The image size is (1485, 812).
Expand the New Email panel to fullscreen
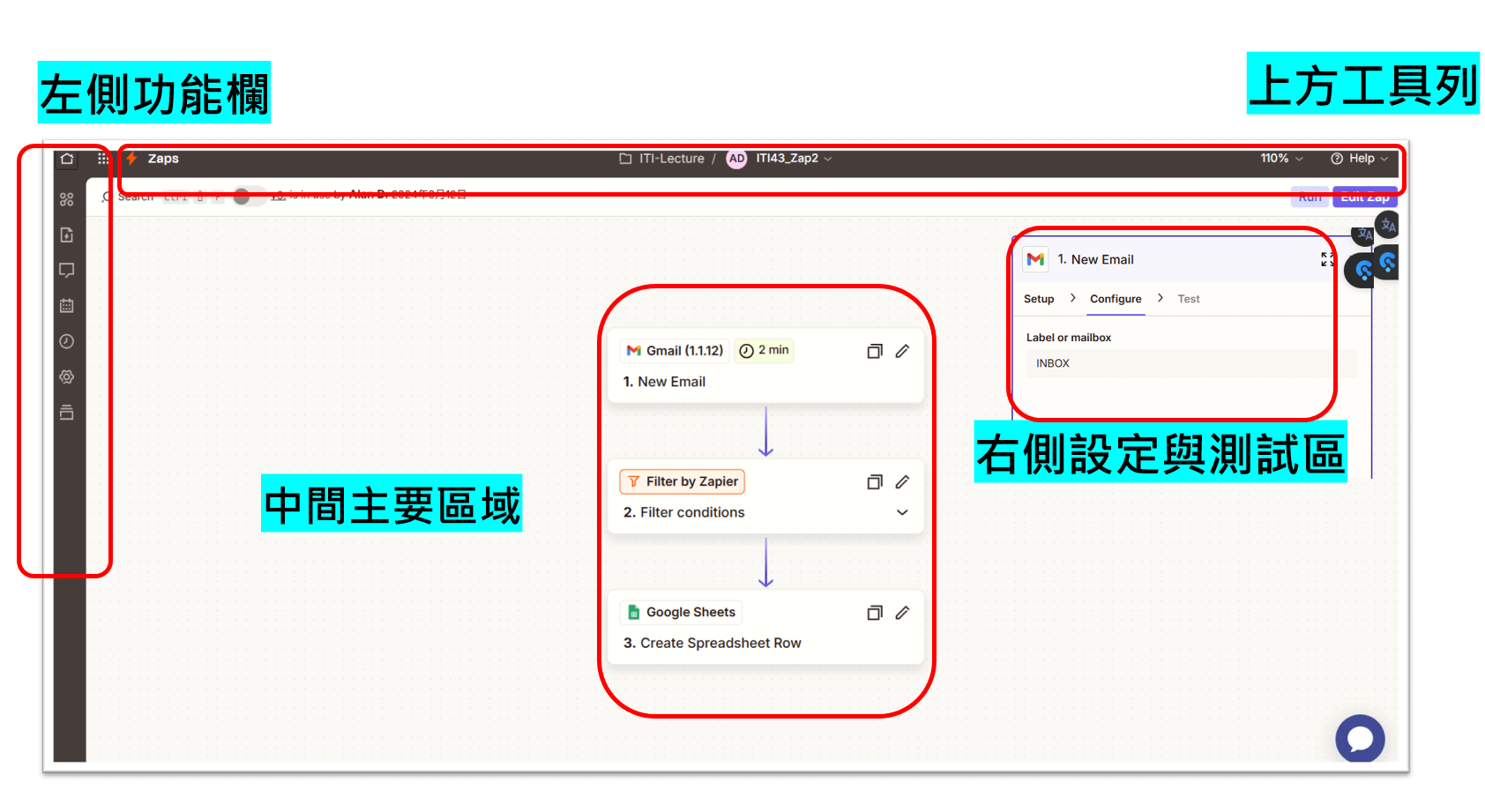[x=1326, y=259]
